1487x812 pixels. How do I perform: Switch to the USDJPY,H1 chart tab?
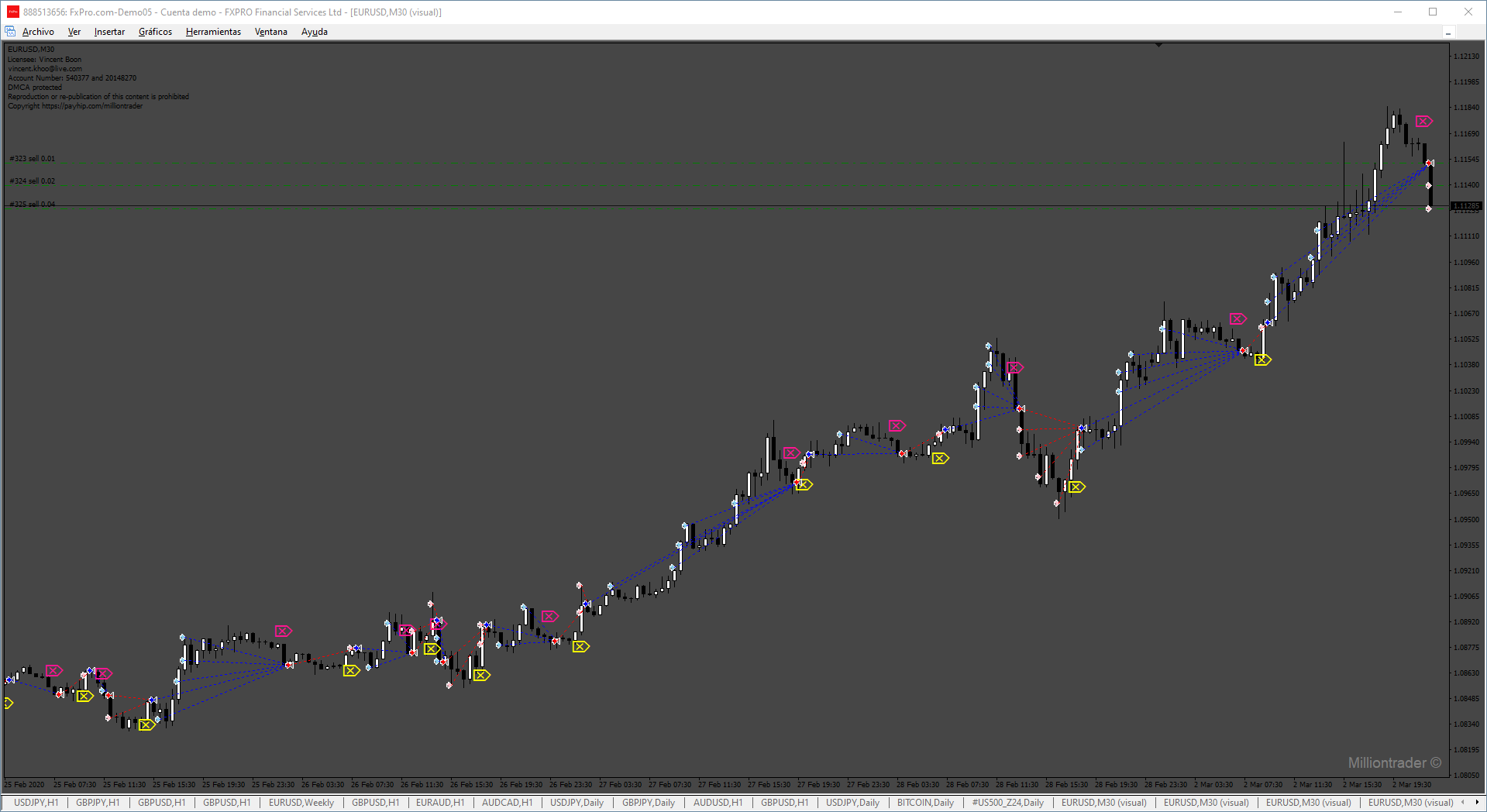coord(36,803)
